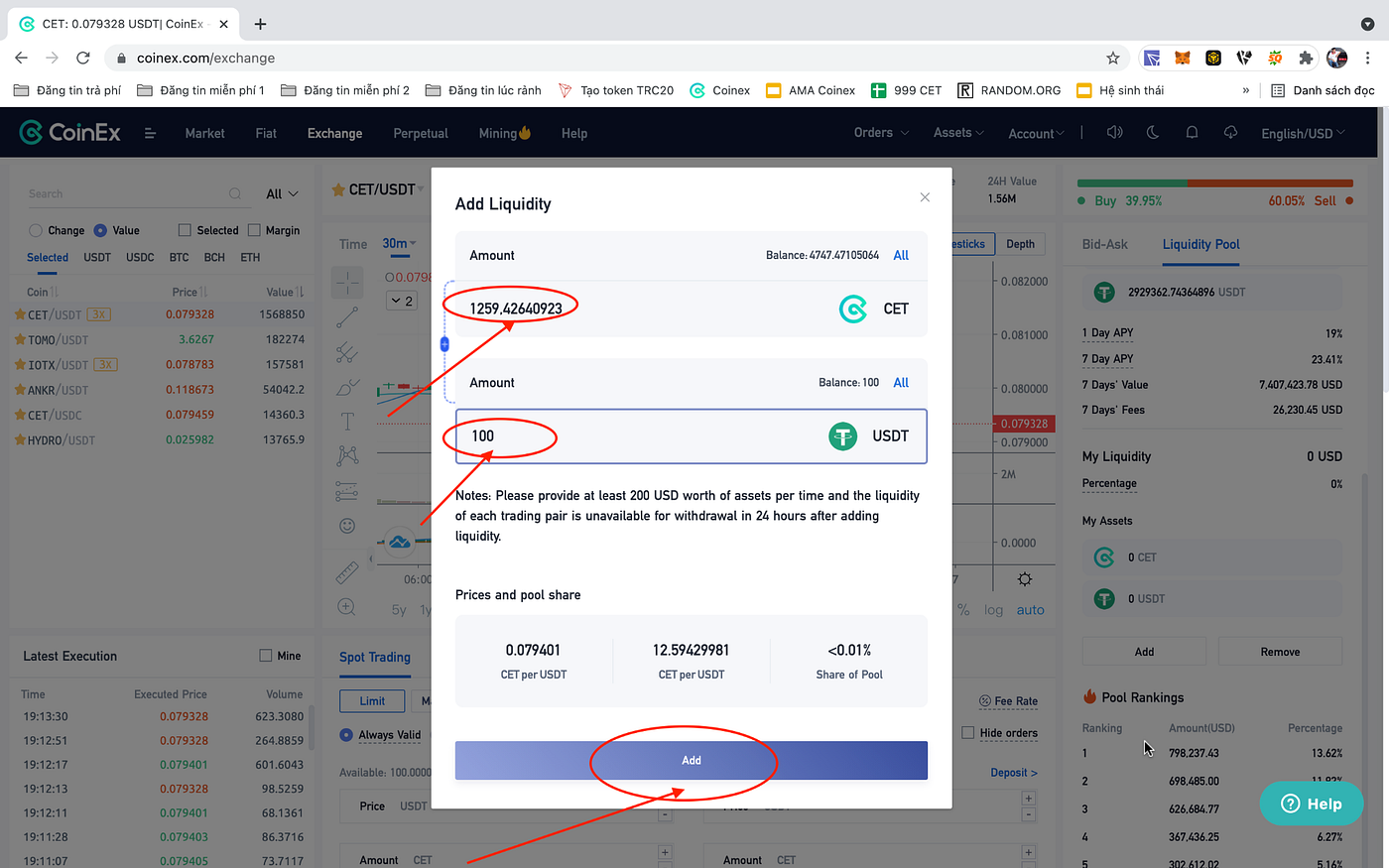Select the Value radio button
This screenshot has height=868, width=1389.
coord(100,230)
